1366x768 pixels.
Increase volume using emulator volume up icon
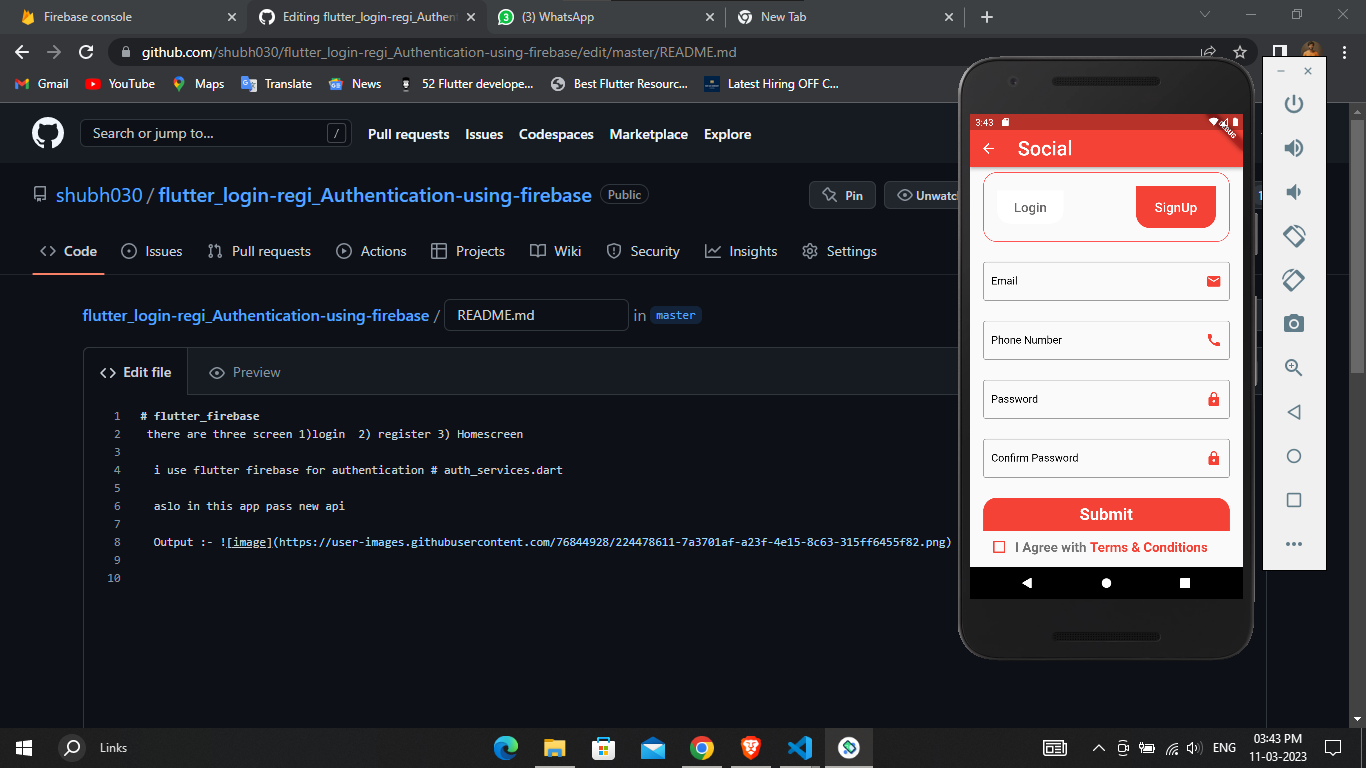click(1293, 147)
